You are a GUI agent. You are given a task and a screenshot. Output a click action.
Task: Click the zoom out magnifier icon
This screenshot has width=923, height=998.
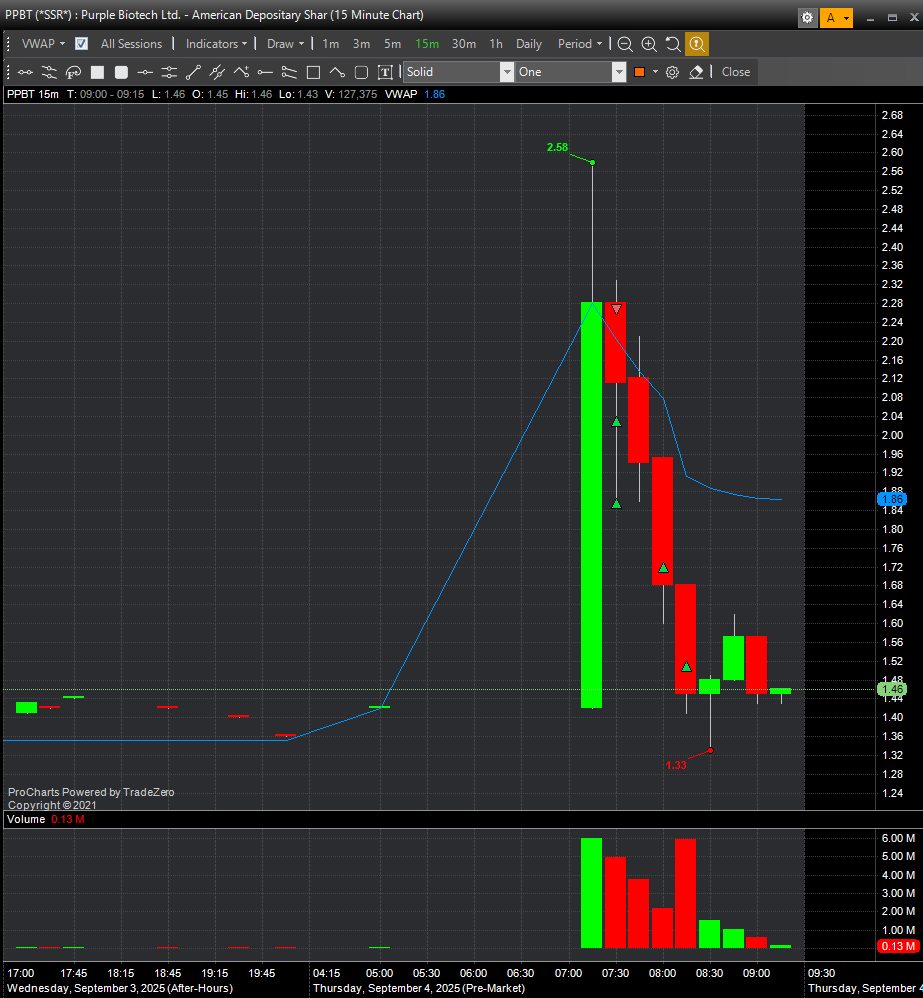tap(625, 44)
